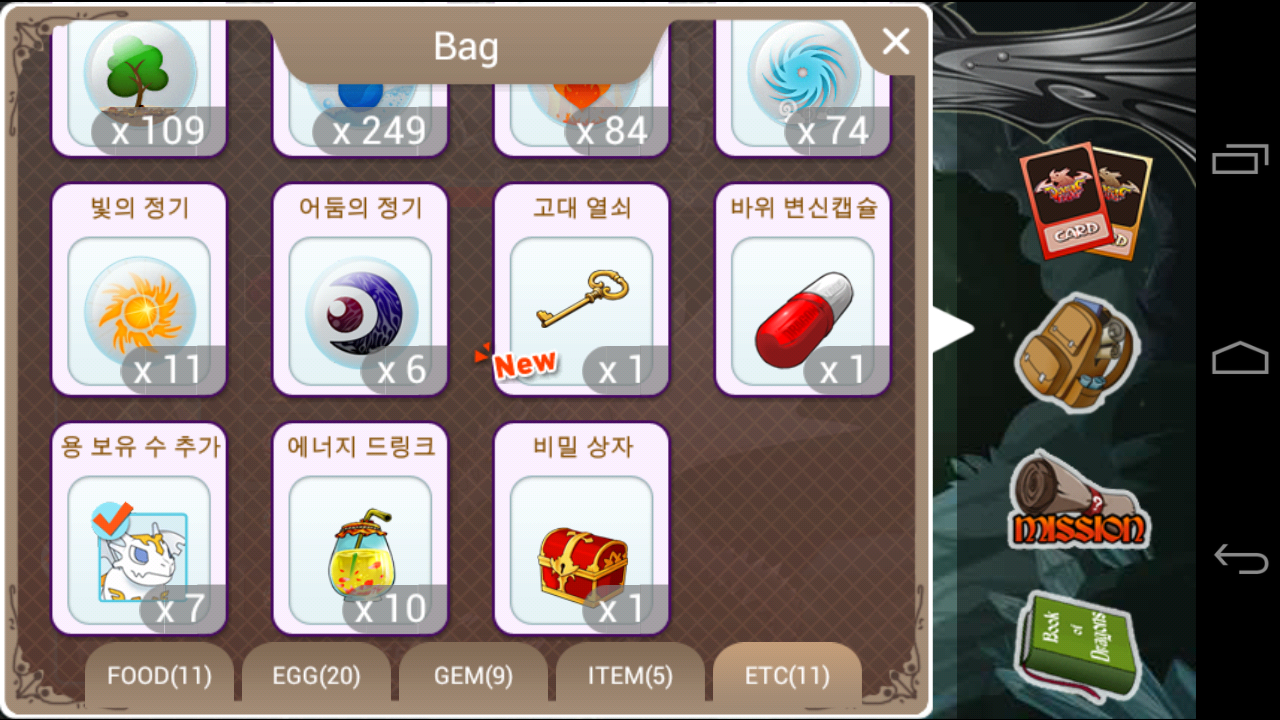Screen dimensions: 1280x720
Task: Select the ETC(11) tab
Action: (787, 675)
